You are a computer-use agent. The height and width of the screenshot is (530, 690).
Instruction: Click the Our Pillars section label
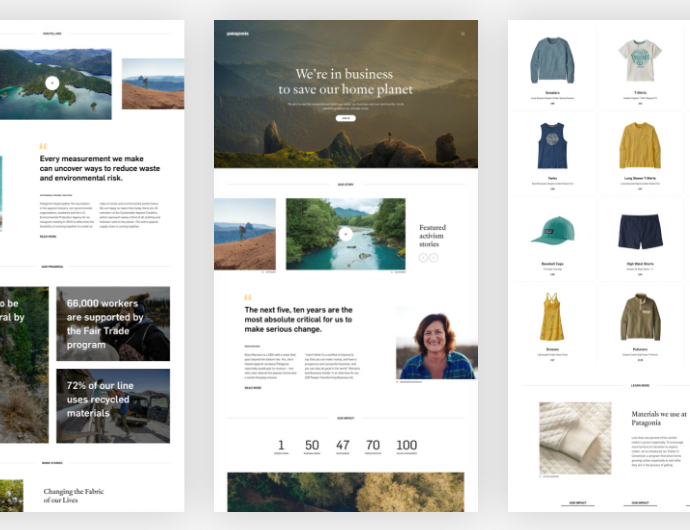point(52,33)
